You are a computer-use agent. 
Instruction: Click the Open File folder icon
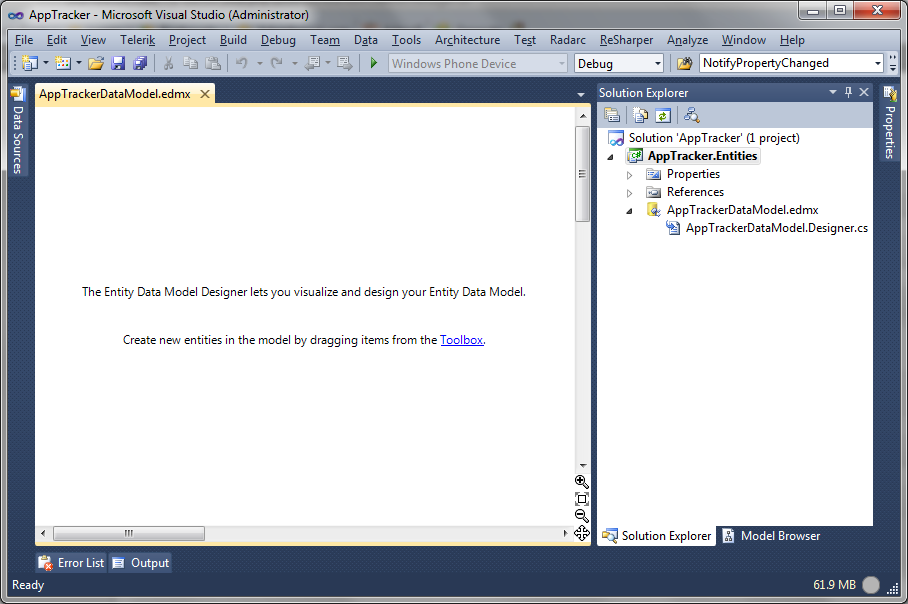pyautogui.click(x=96, y=63)
